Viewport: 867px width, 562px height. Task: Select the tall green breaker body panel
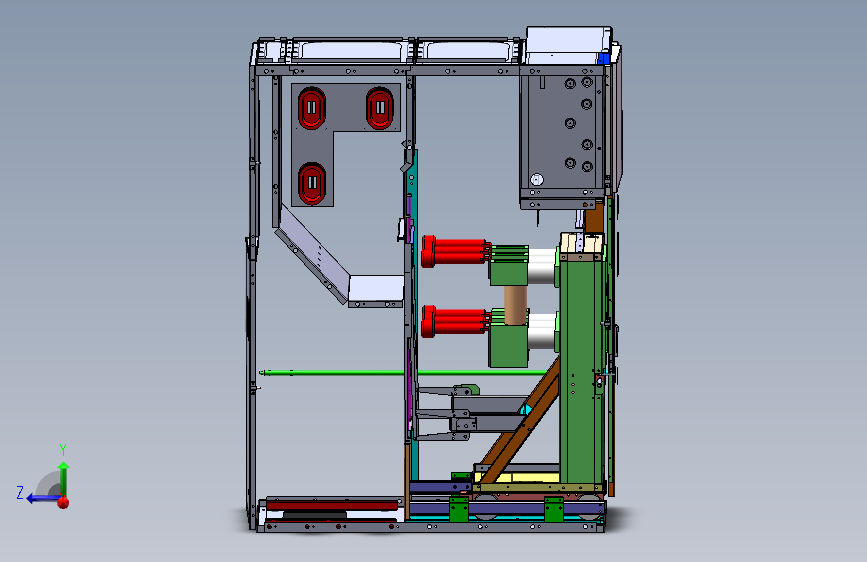582,370
